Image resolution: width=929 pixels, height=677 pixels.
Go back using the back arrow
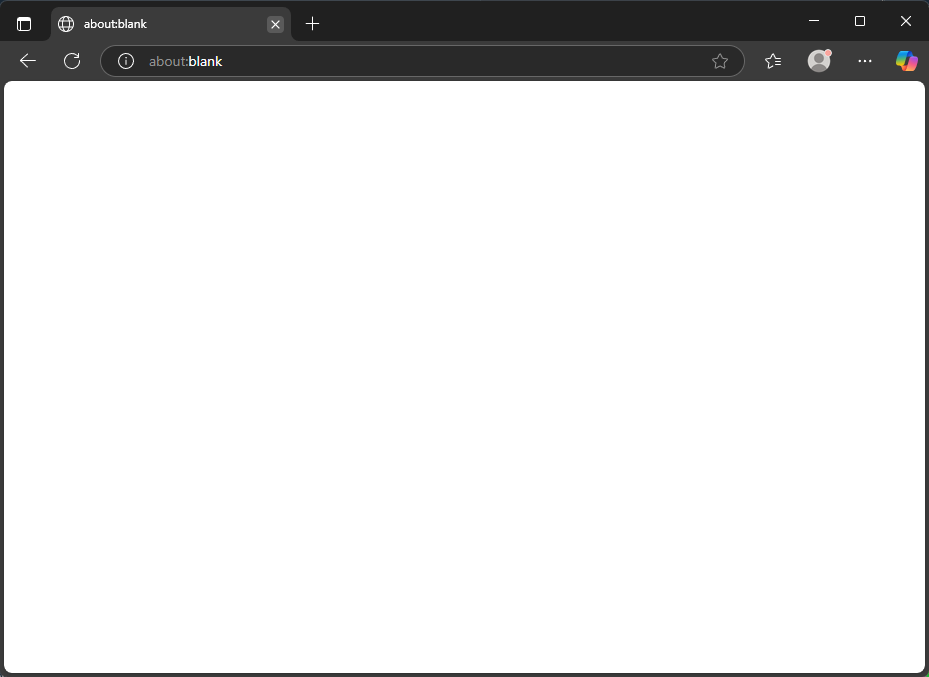click(28, 61)
